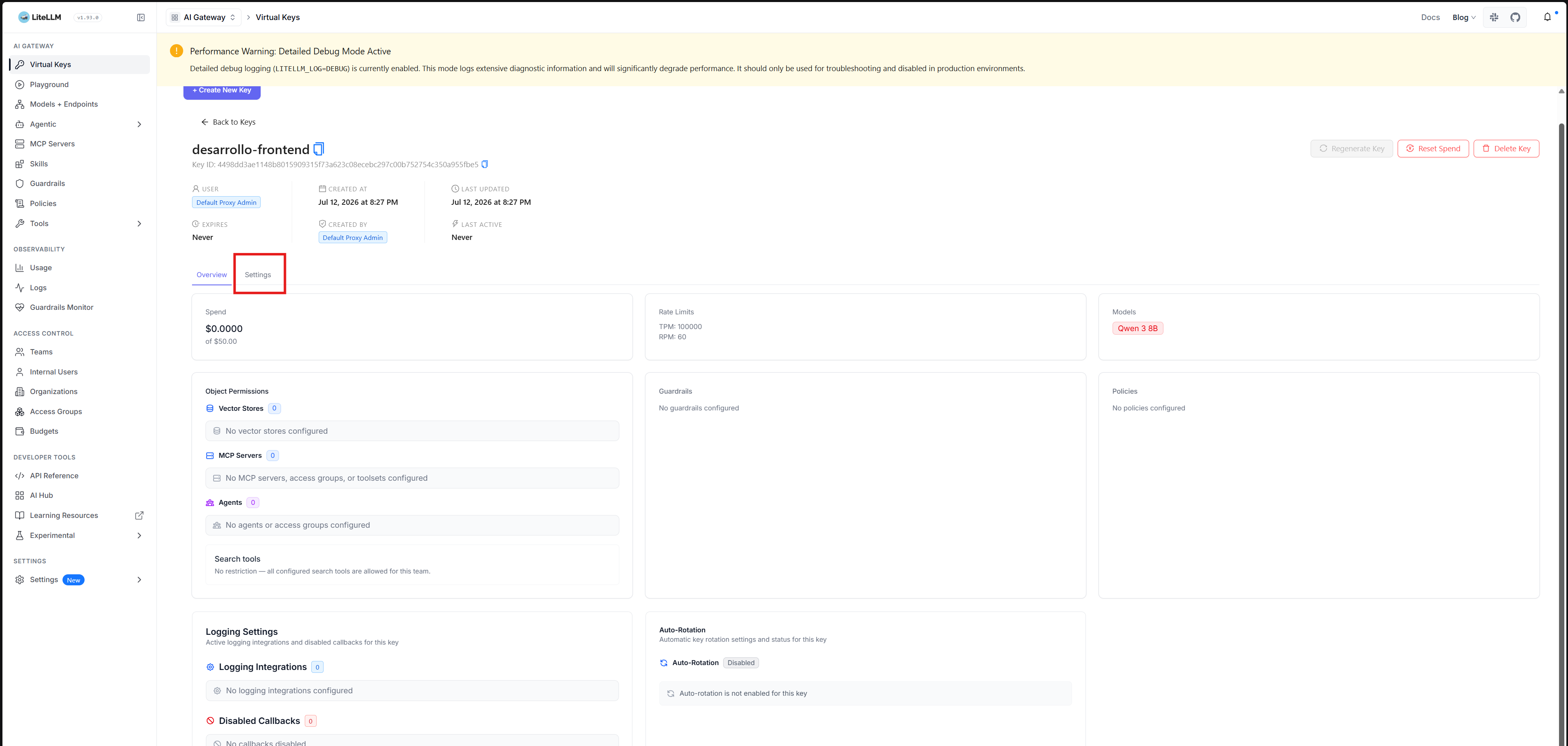Go Back to Keys
This screenshot has width=1568, height=746.
(228, 122)
